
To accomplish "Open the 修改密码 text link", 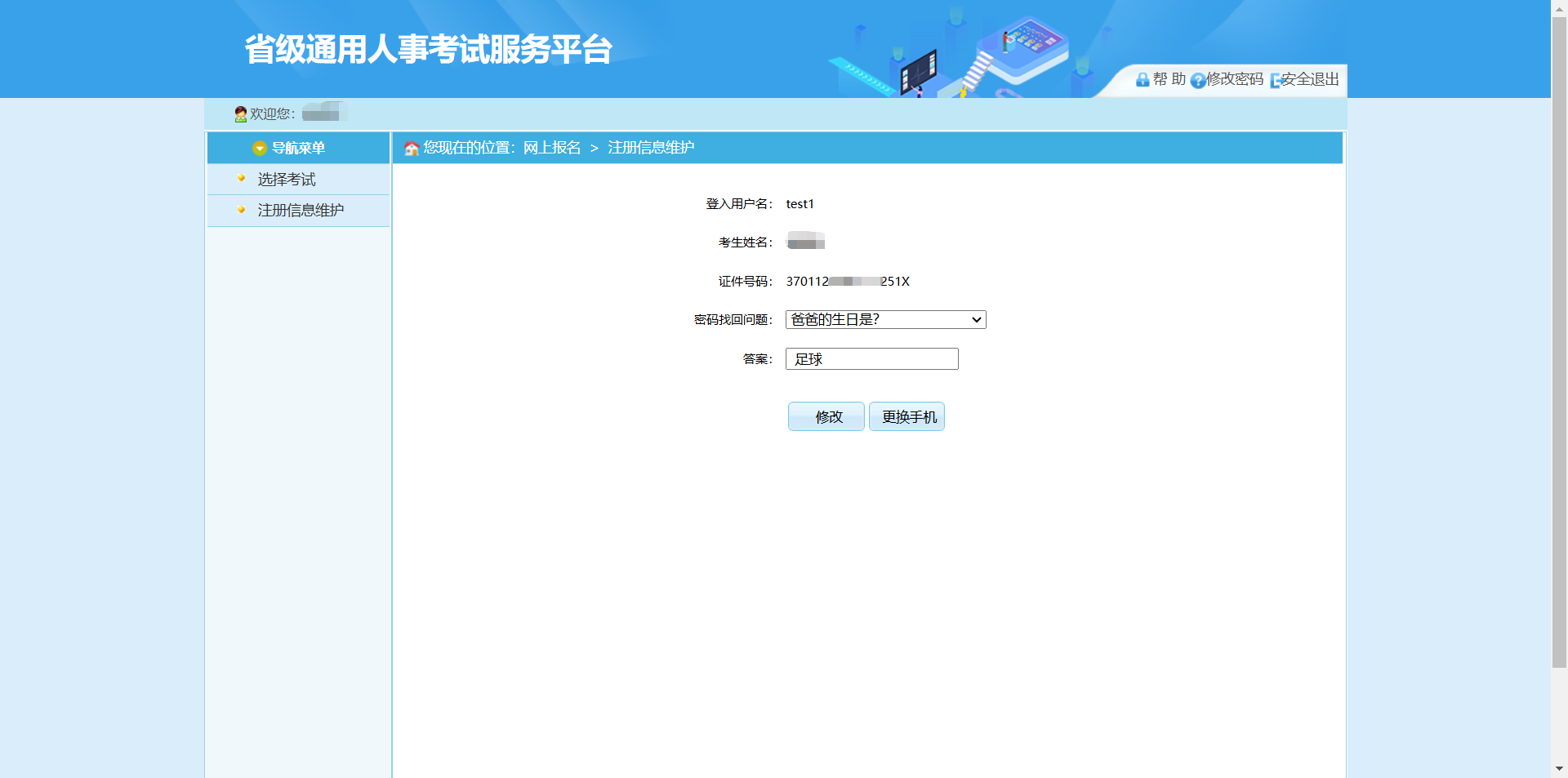I will click(x=1235, y=79).
